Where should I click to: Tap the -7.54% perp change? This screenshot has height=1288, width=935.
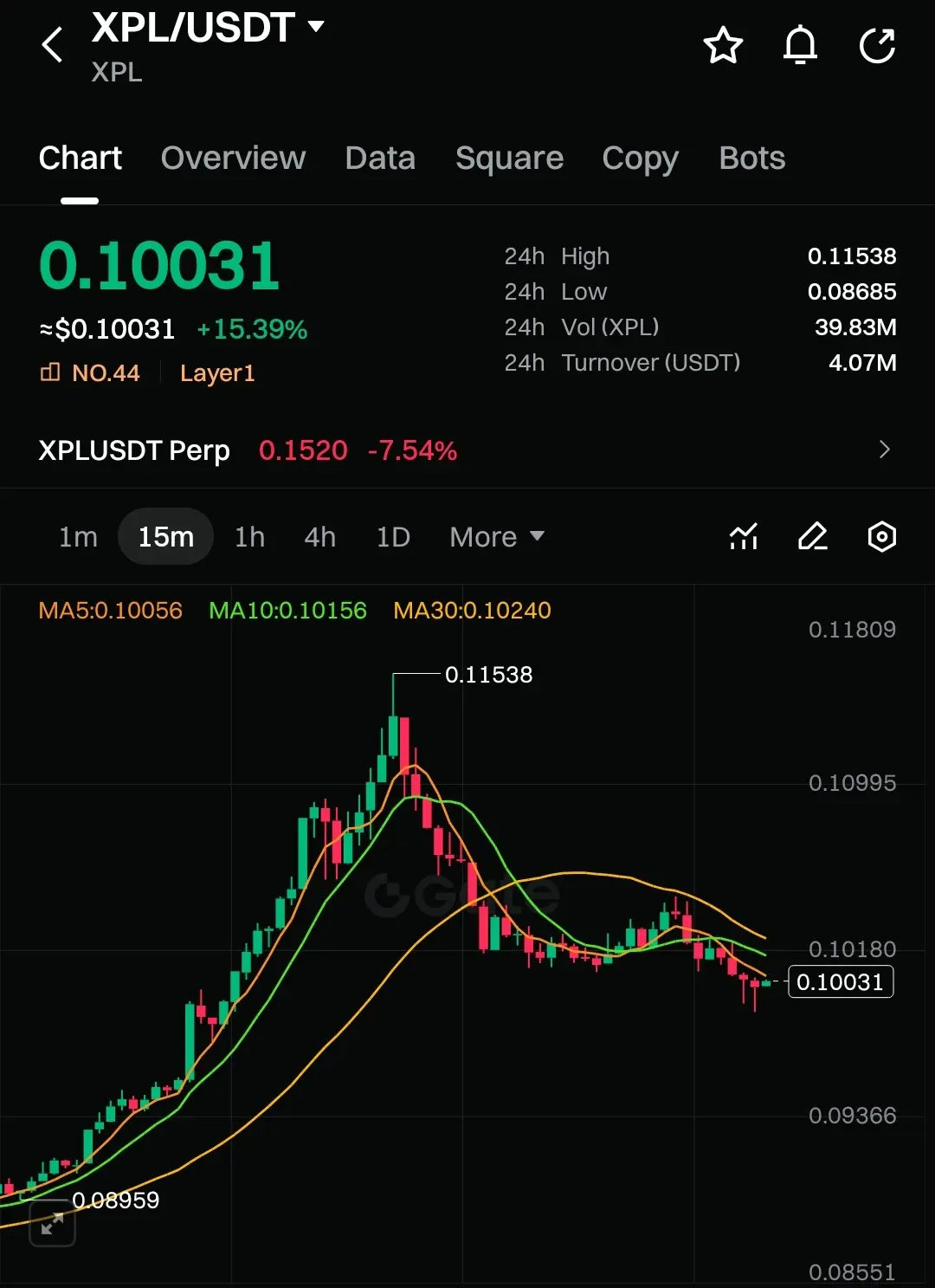click(412, 450)
